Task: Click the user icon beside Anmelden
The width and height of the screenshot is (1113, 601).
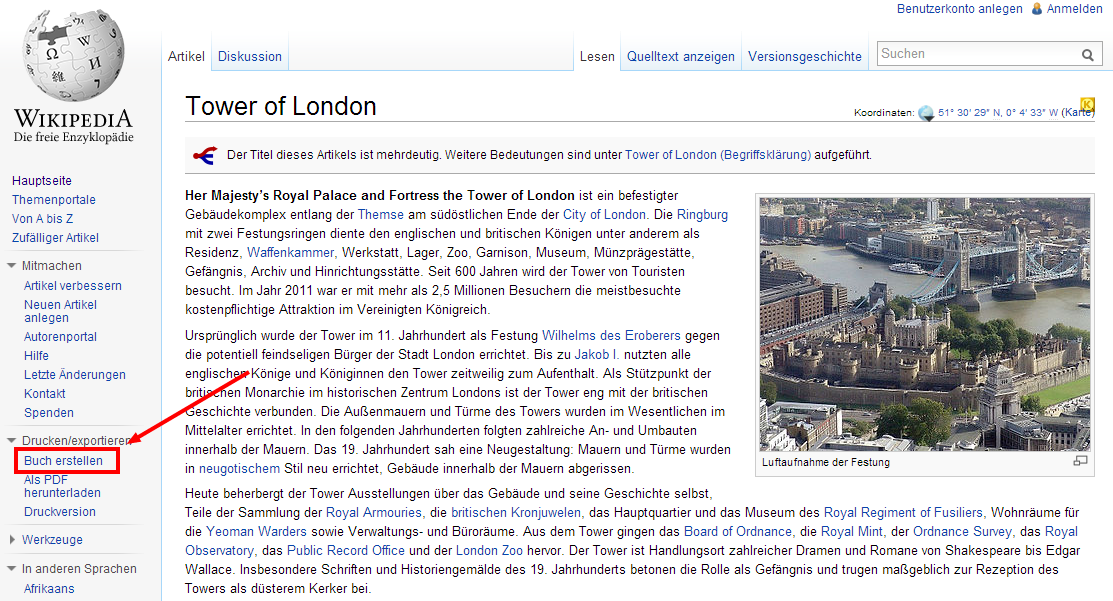Action: tap(1037, 9)
